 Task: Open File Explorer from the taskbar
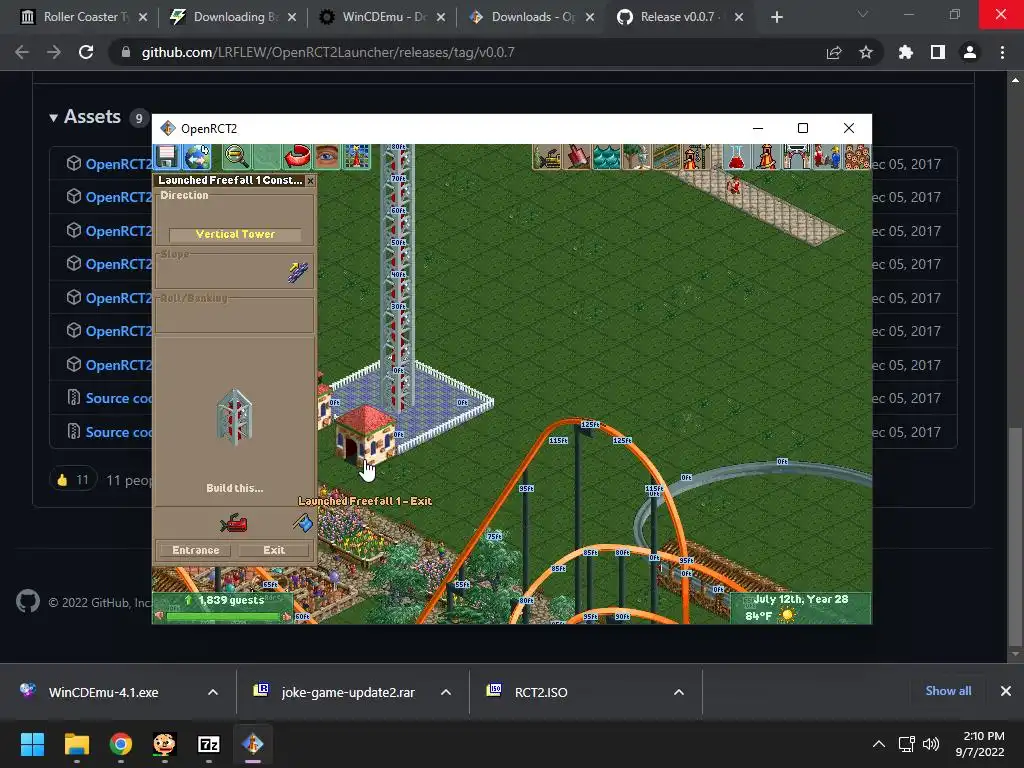coord(76,744)
